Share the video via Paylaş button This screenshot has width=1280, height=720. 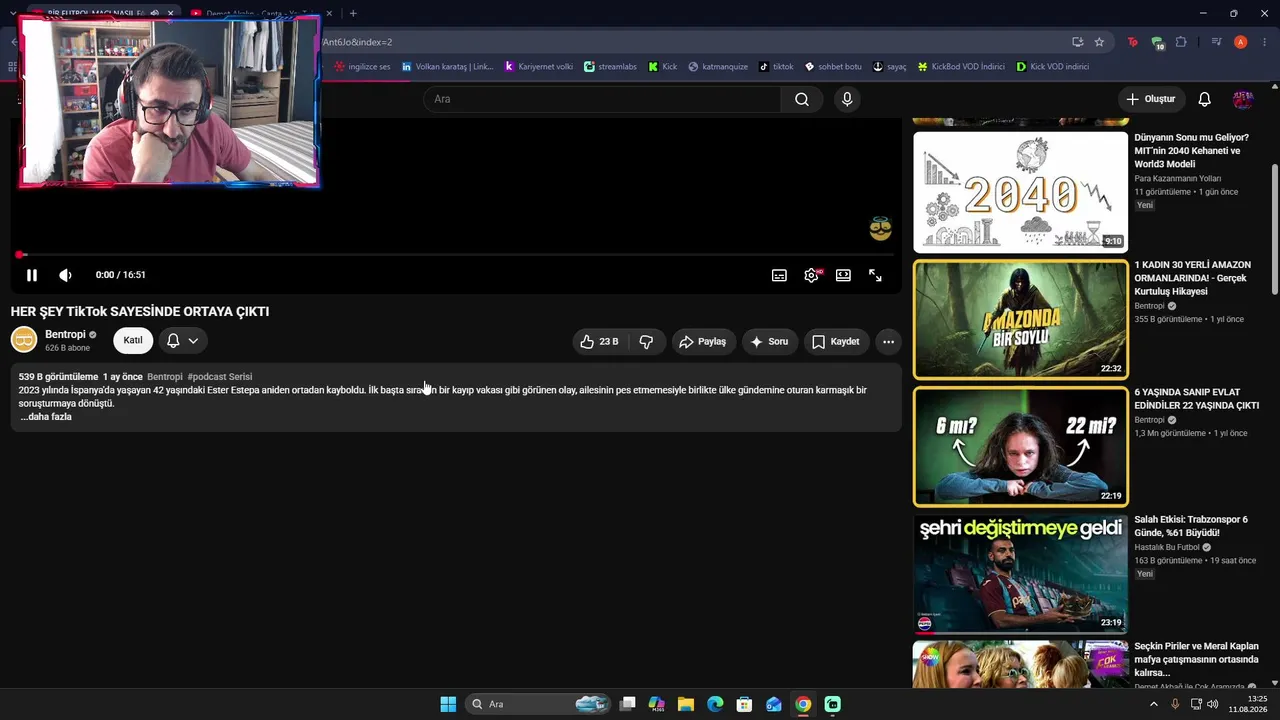tap(704, 341)
